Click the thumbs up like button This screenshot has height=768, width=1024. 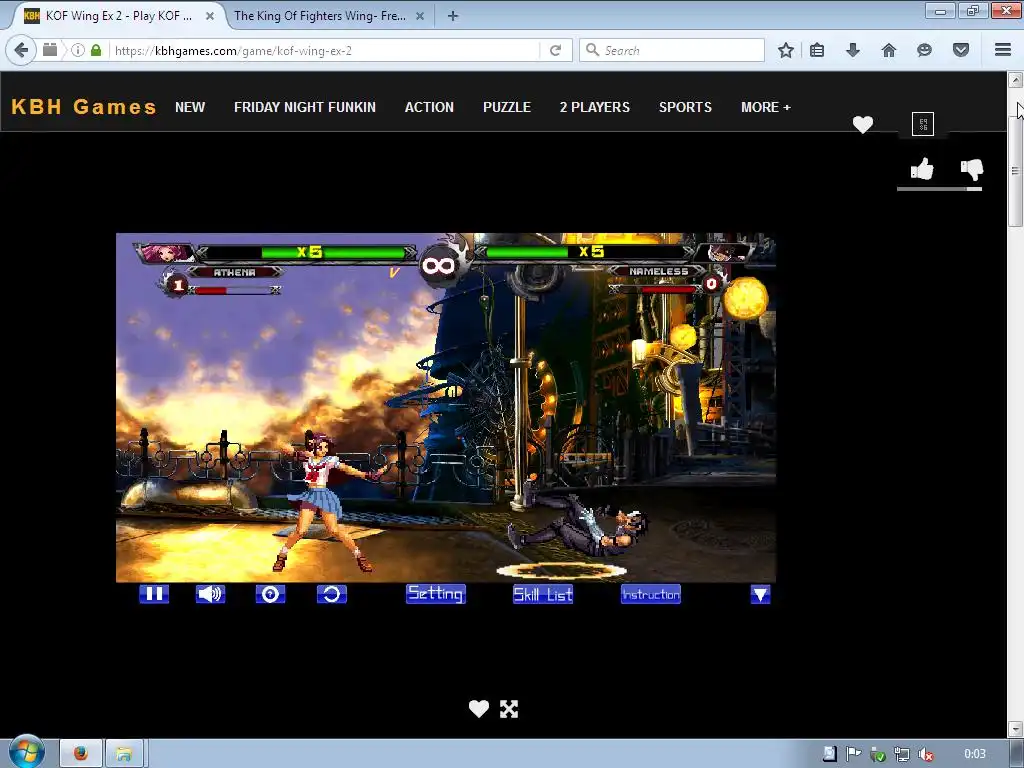(922, 168)
